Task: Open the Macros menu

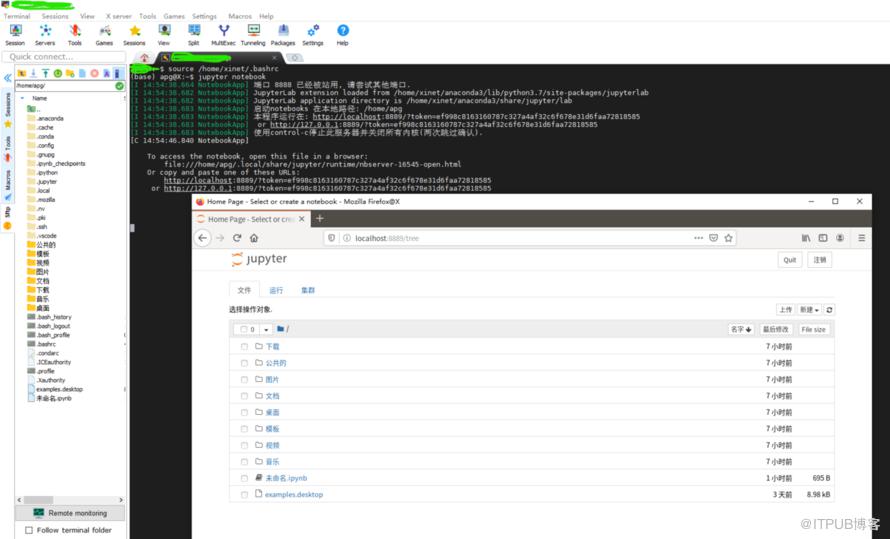Action: click(x=240, y=16)
